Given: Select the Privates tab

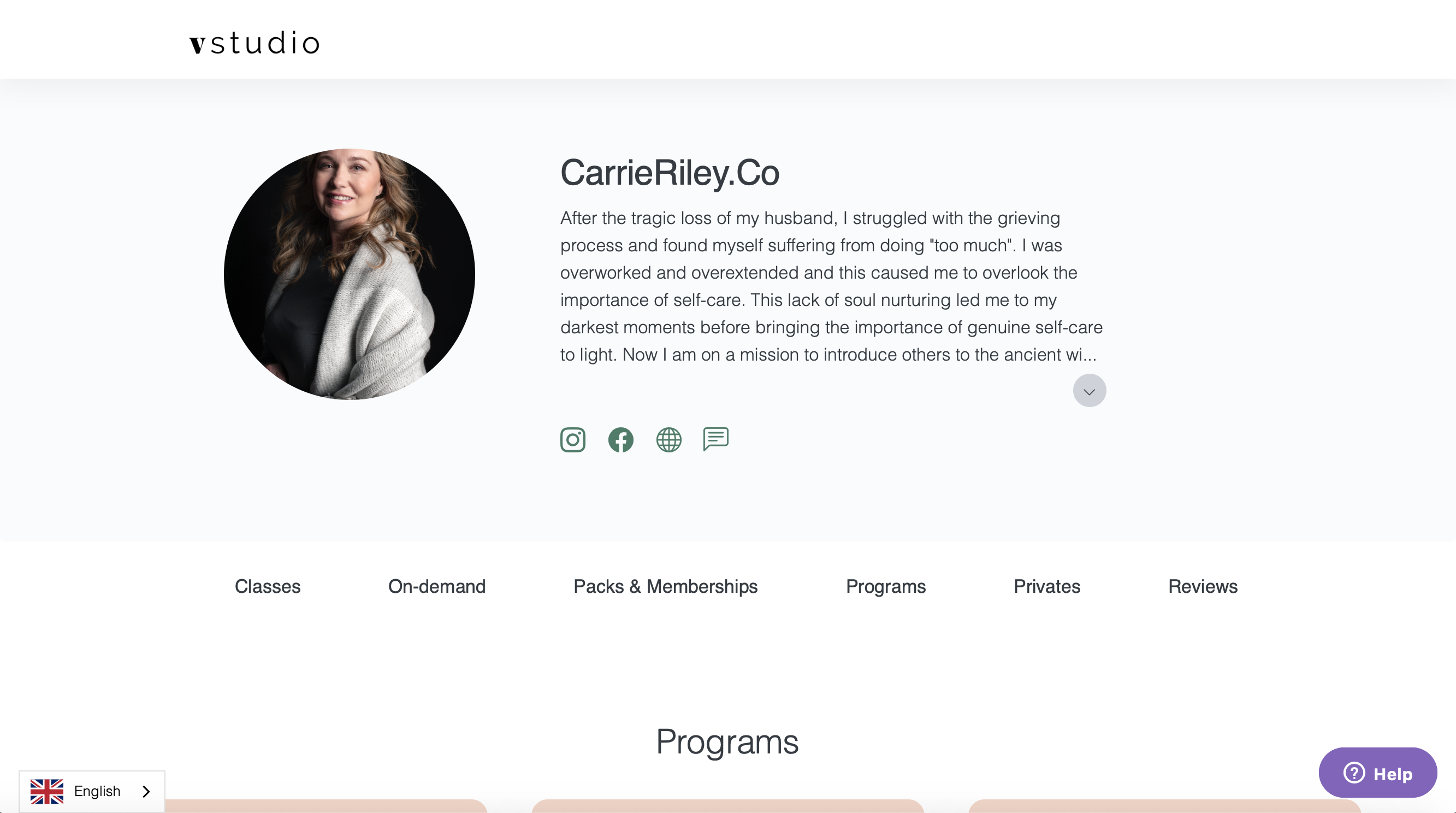Looking at the screenshot, I should pyautogui.click(x=1047, y=586).
